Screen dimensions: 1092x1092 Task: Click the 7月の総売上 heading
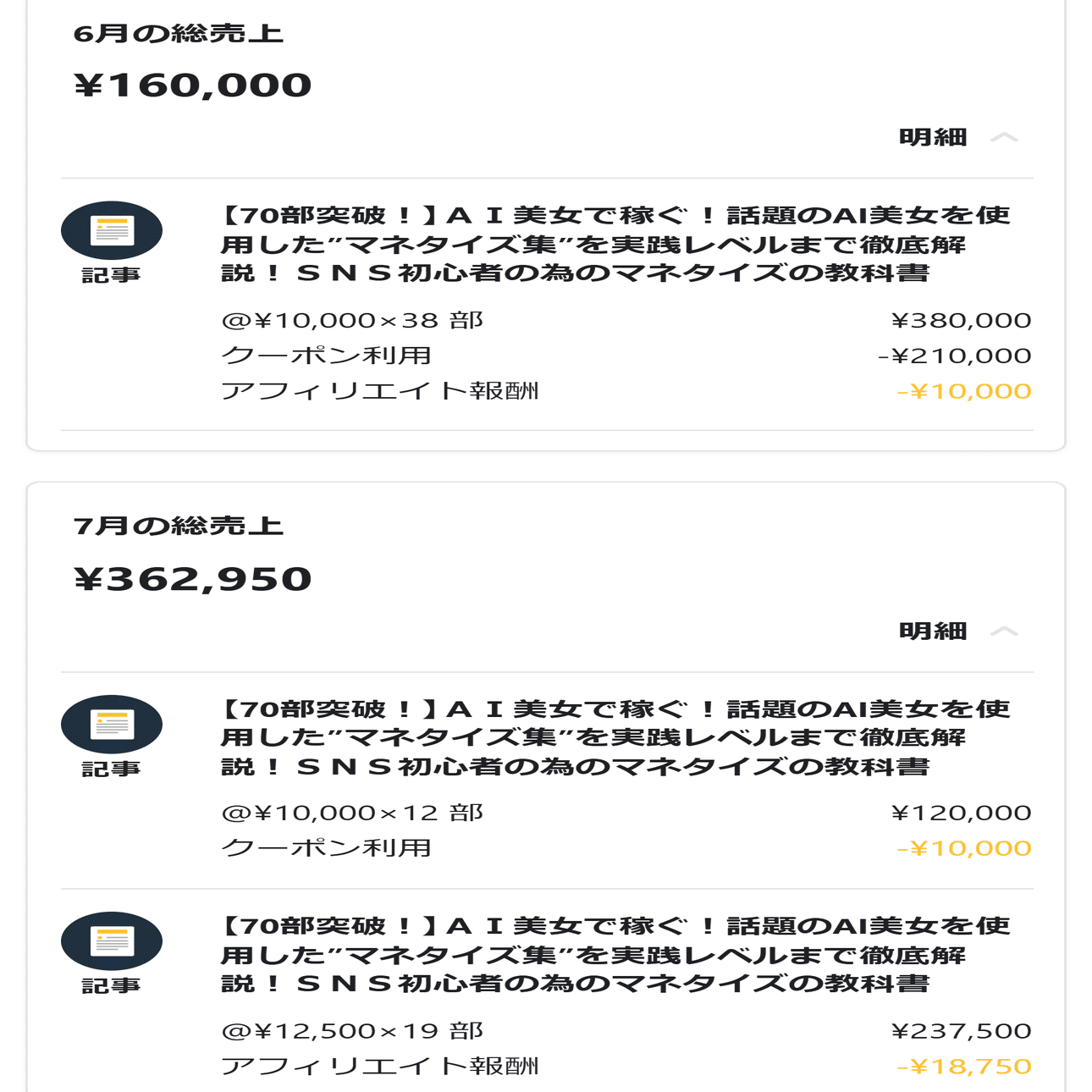tap(178, 527)
